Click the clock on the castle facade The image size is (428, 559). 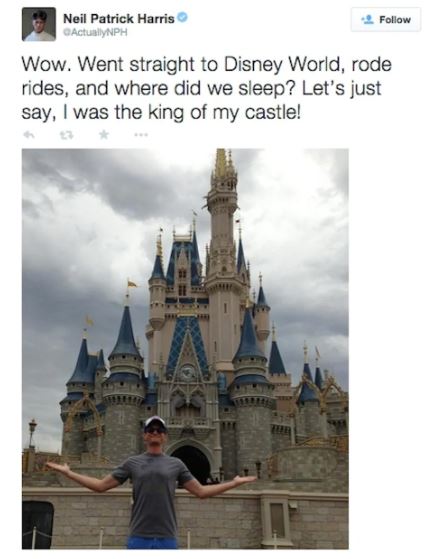187,373
